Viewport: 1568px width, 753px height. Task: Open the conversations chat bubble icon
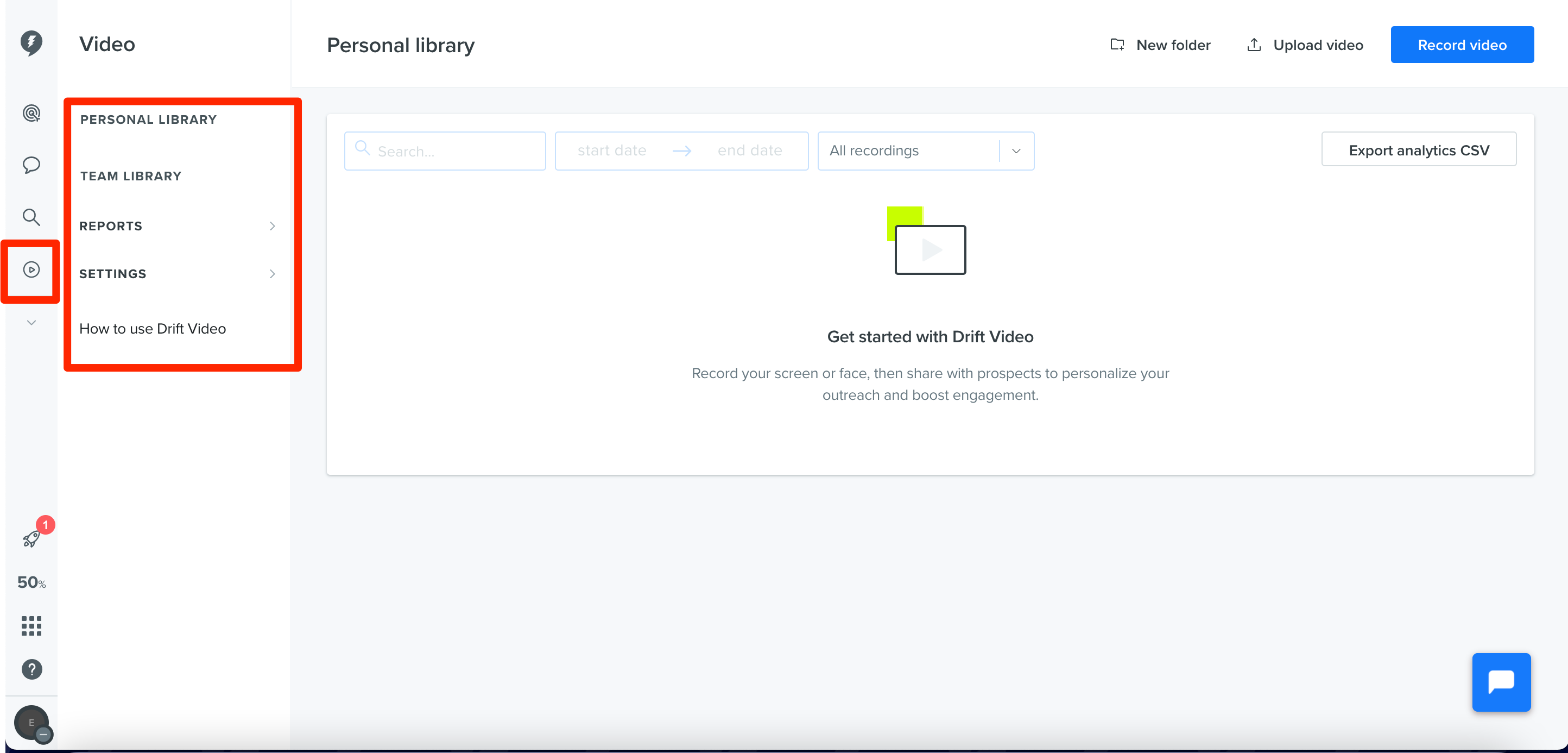31,165
